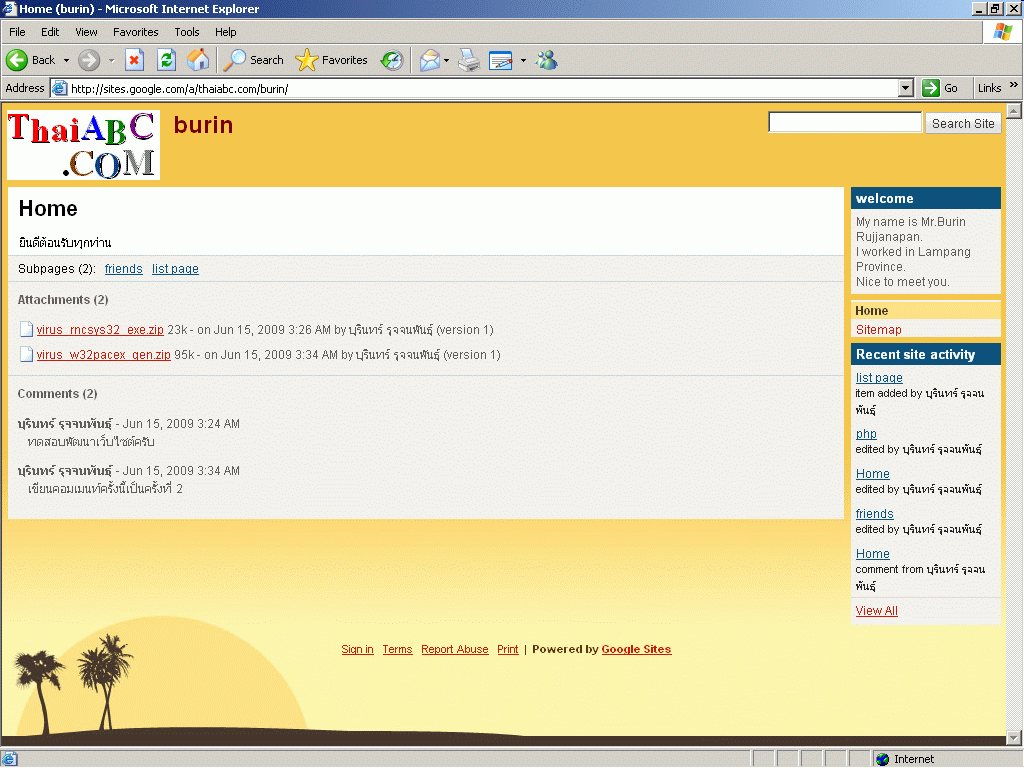The height and width of the screenshot is (768, 1024).
Task: Click the Sitemap sidebar link
Action: (878, 329)
